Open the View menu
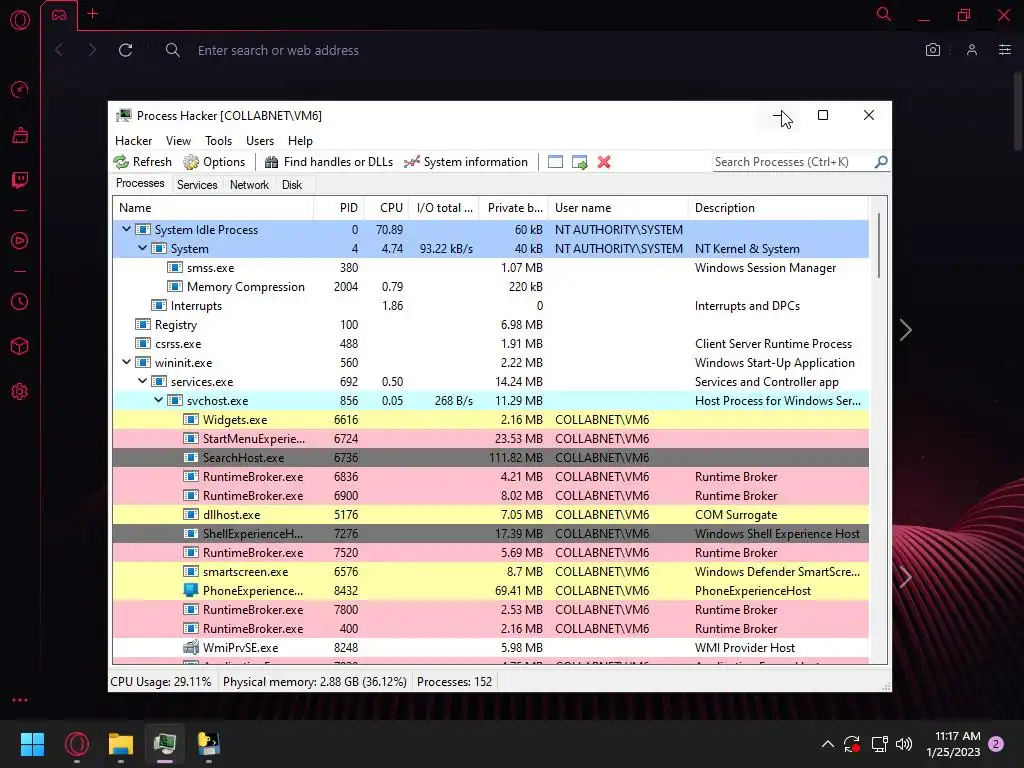The height and width of the screenshot is (768, 1024). tap(178, 141)
